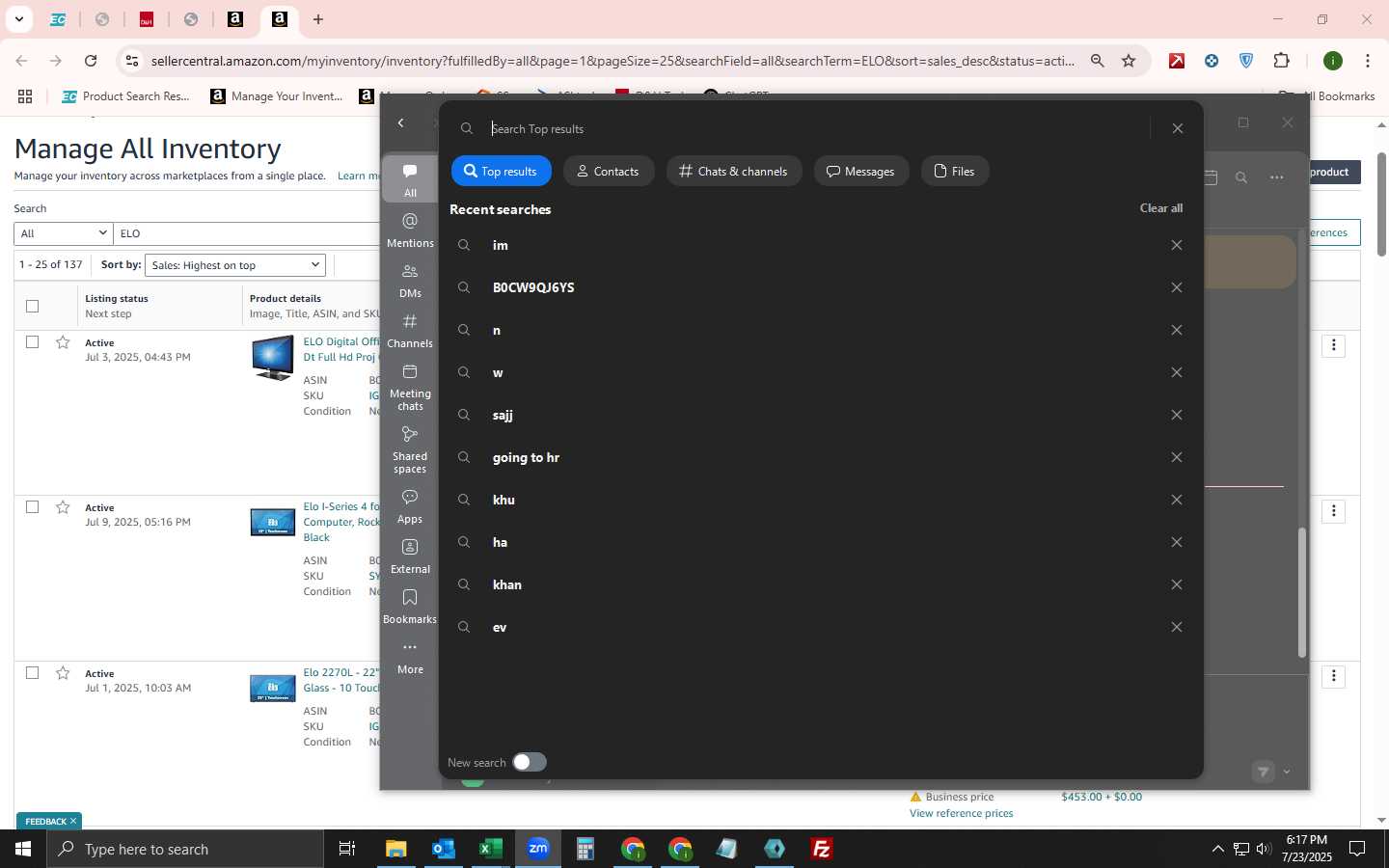Viewport: 1389px width, 868px height.
Task: Click Clear all recent searches
Action: click(1161, 208)
